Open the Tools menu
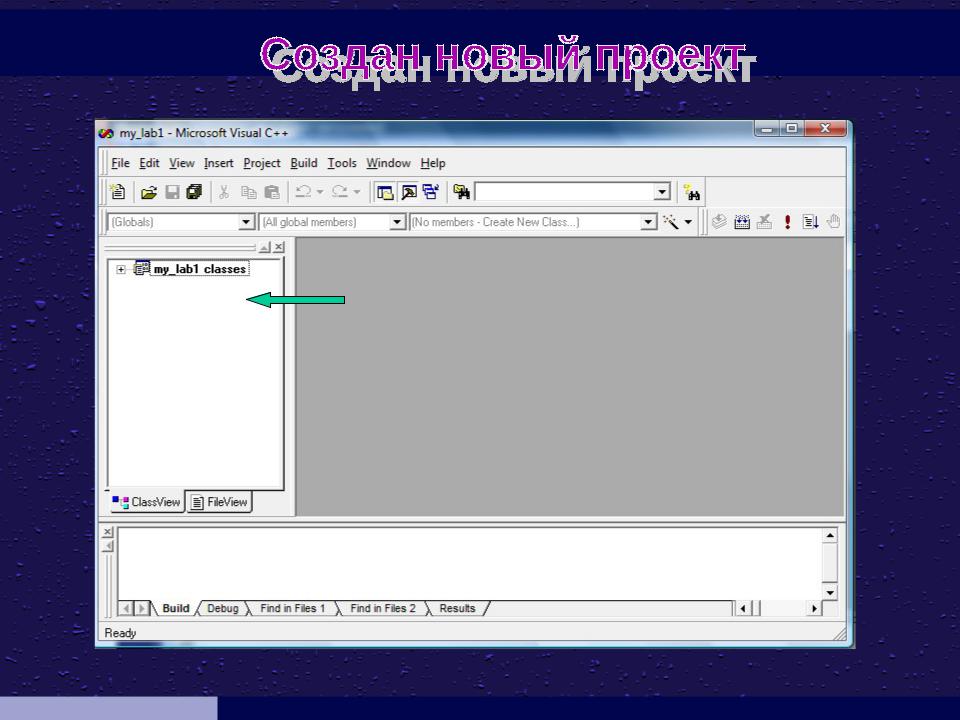 tap(342, 163)
